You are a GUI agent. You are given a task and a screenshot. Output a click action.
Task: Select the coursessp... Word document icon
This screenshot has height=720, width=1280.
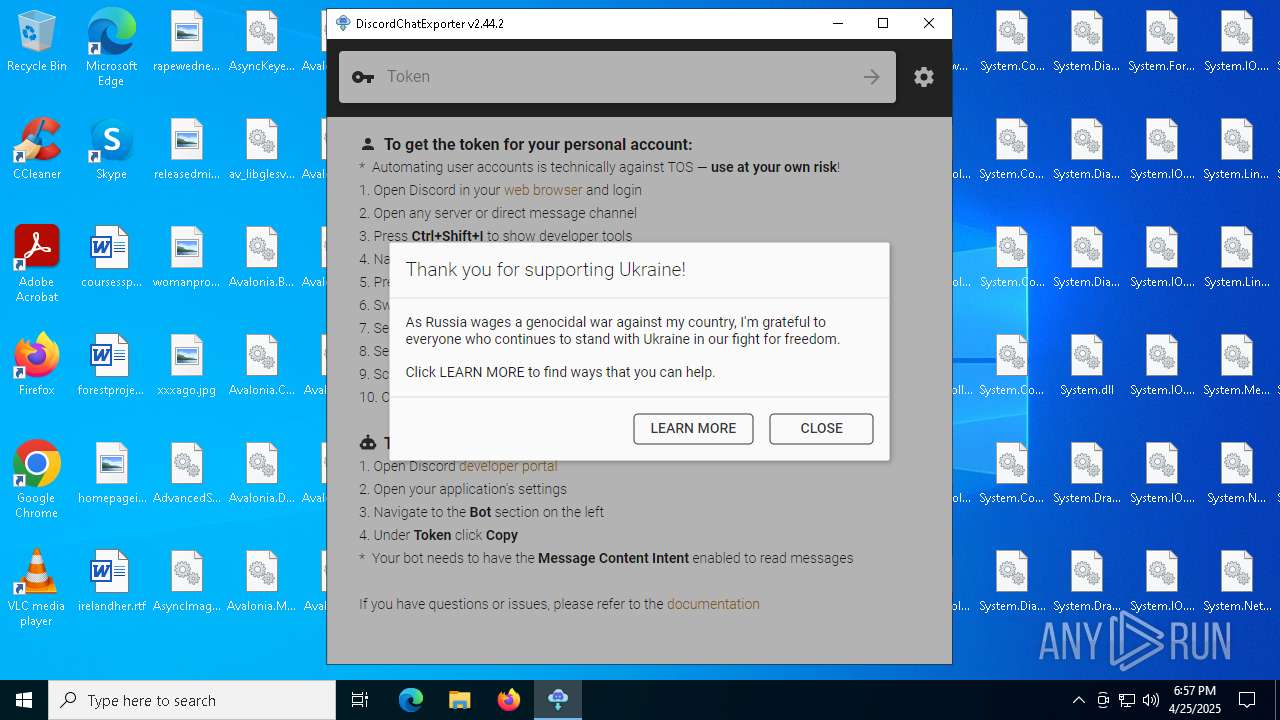pos(111,258)
